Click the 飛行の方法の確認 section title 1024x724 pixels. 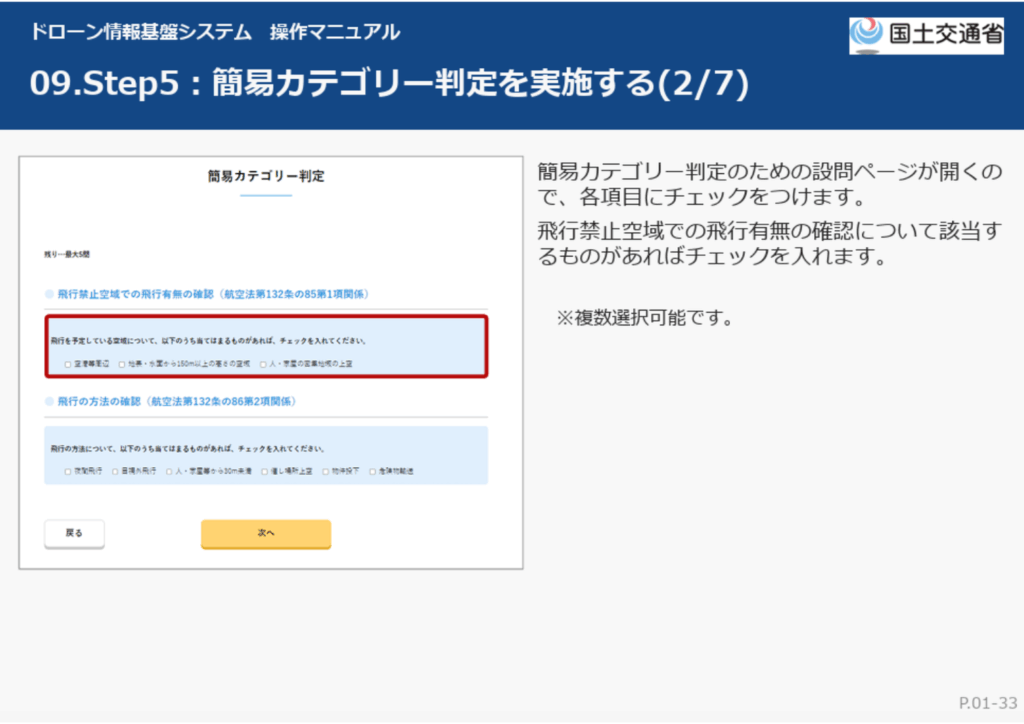pyautogui.click(x=176, y=400)
